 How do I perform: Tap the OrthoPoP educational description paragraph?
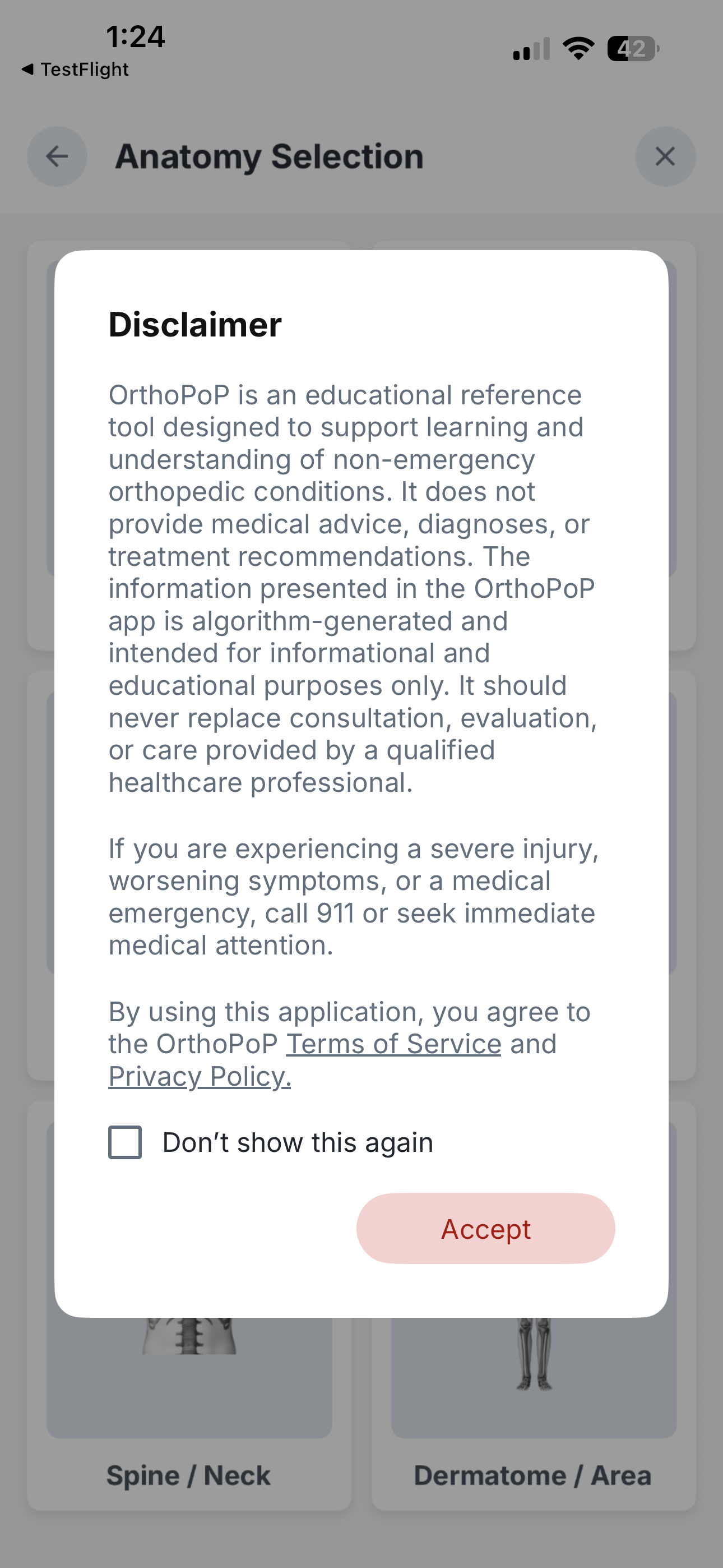coord(353,589)
